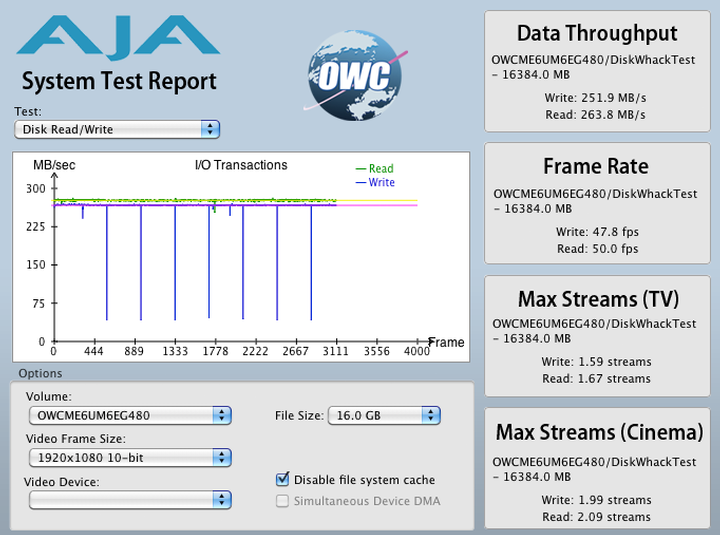This screenshot has width=720, height=535.
Task: Click the System Test Report heading
Action: (x=119, y=81)
